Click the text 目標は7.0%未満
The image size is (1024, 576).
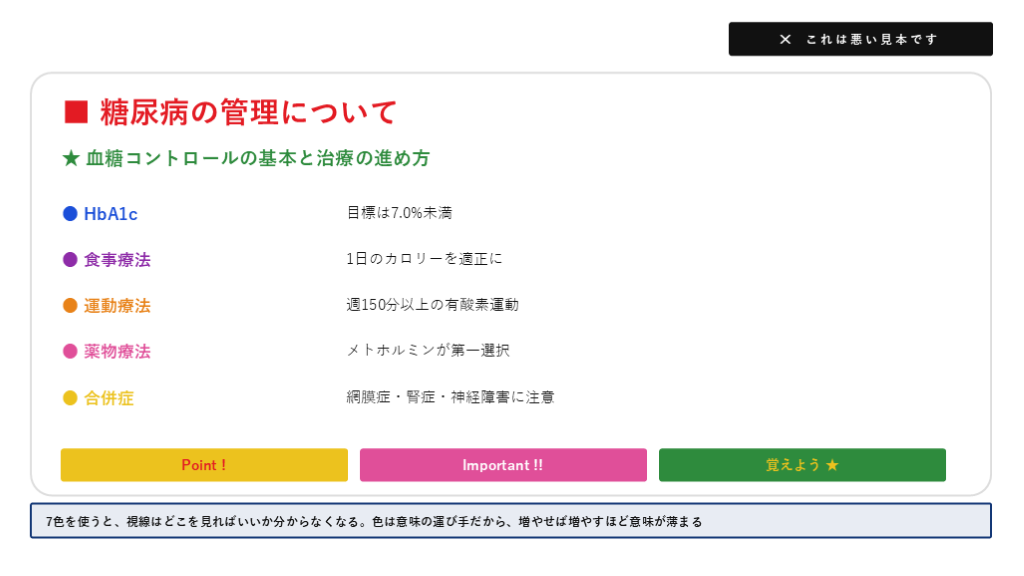tap(400, 213)
